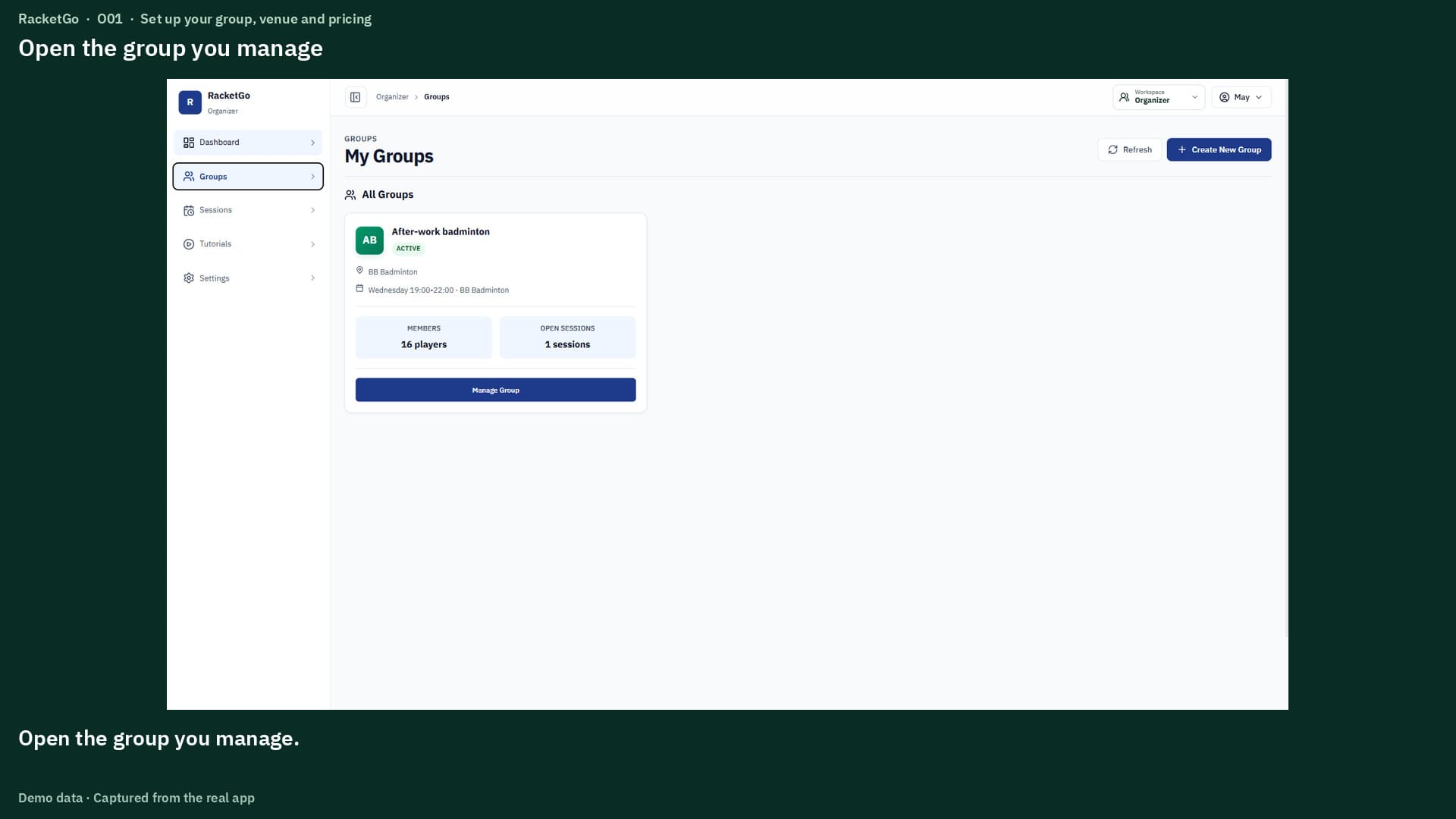Viewport: 1456px width, 819px height.
Task: Click the BB Badminton location pin icon
Action: click(359, 271)
